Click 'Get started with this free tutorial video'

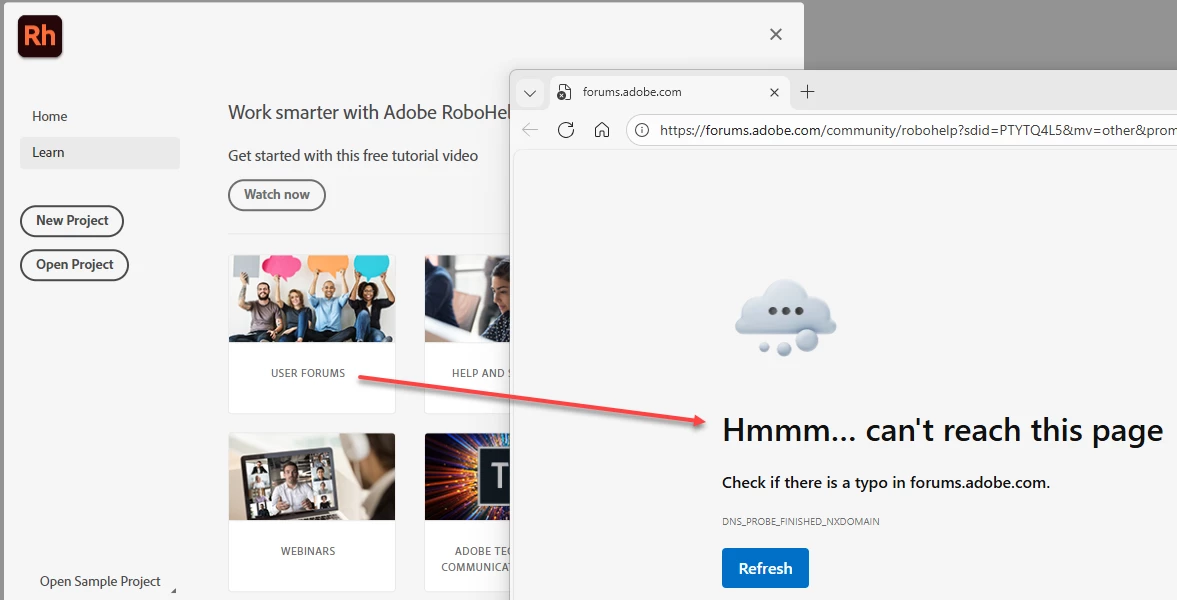[353, 156]
